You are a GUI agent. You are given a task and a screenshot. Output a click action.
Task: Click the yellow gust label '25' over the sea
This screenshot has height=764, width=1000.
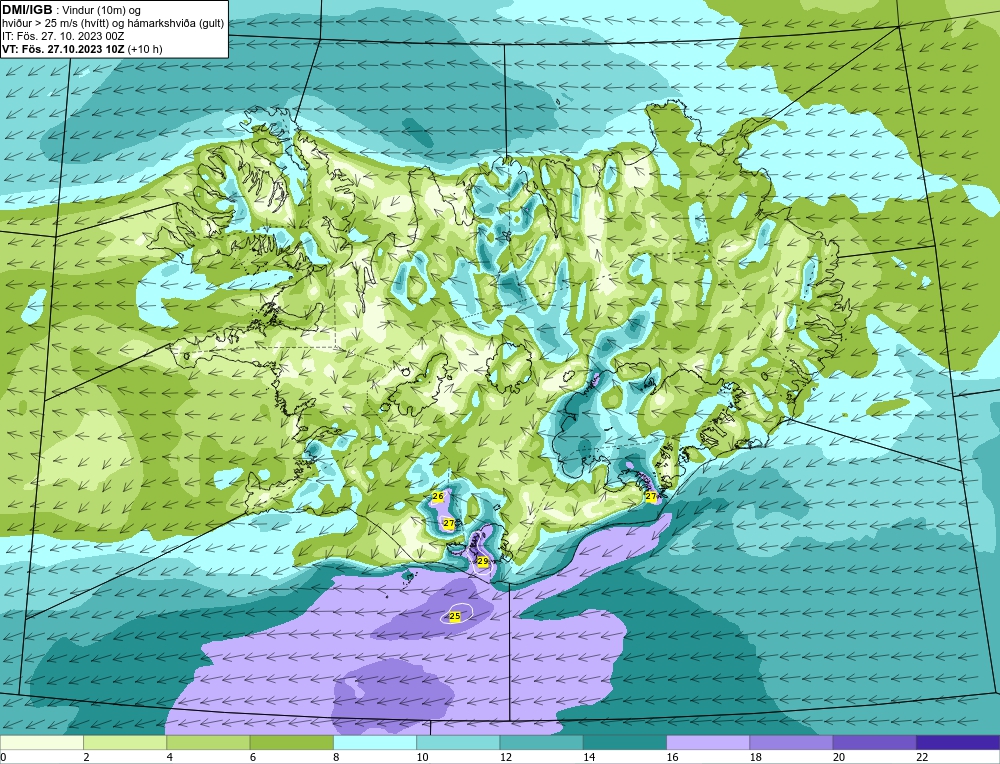[455, 616]
